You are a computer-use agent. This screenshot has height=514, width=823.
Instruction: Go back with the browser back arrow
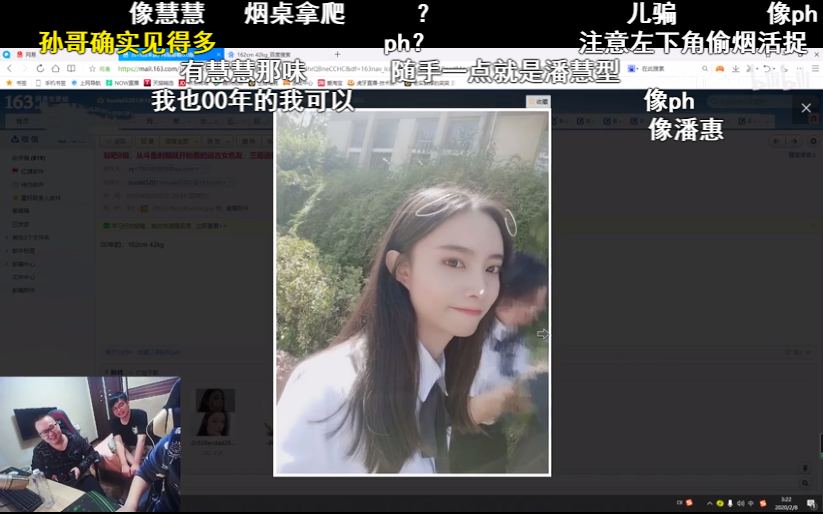[x=9, y=68]
